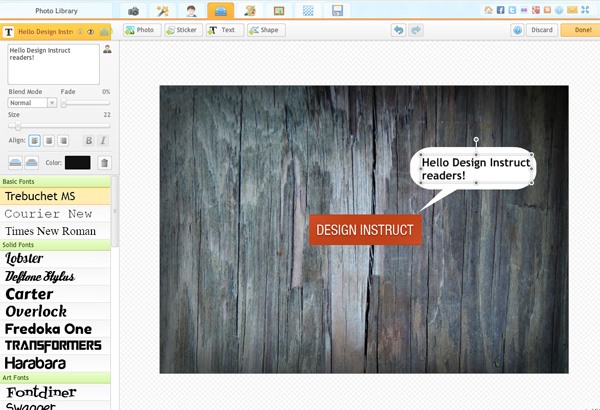600x410 pixels.
Task: Choose the Times New Roman font
Action: (x=55, y=231)
